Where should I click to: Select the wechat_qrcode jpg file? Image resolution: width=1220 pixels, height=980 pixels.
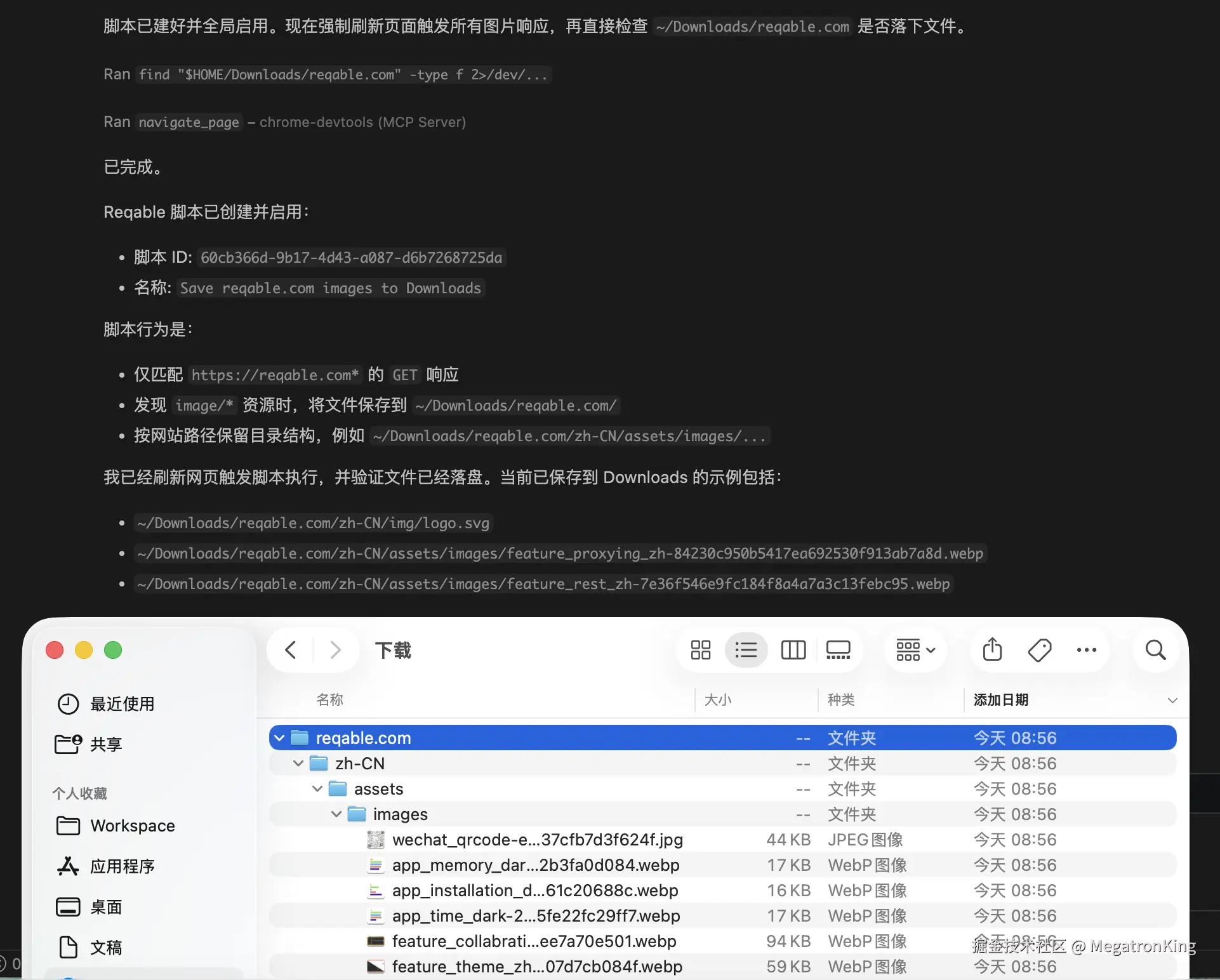click(x=723, y=840)
